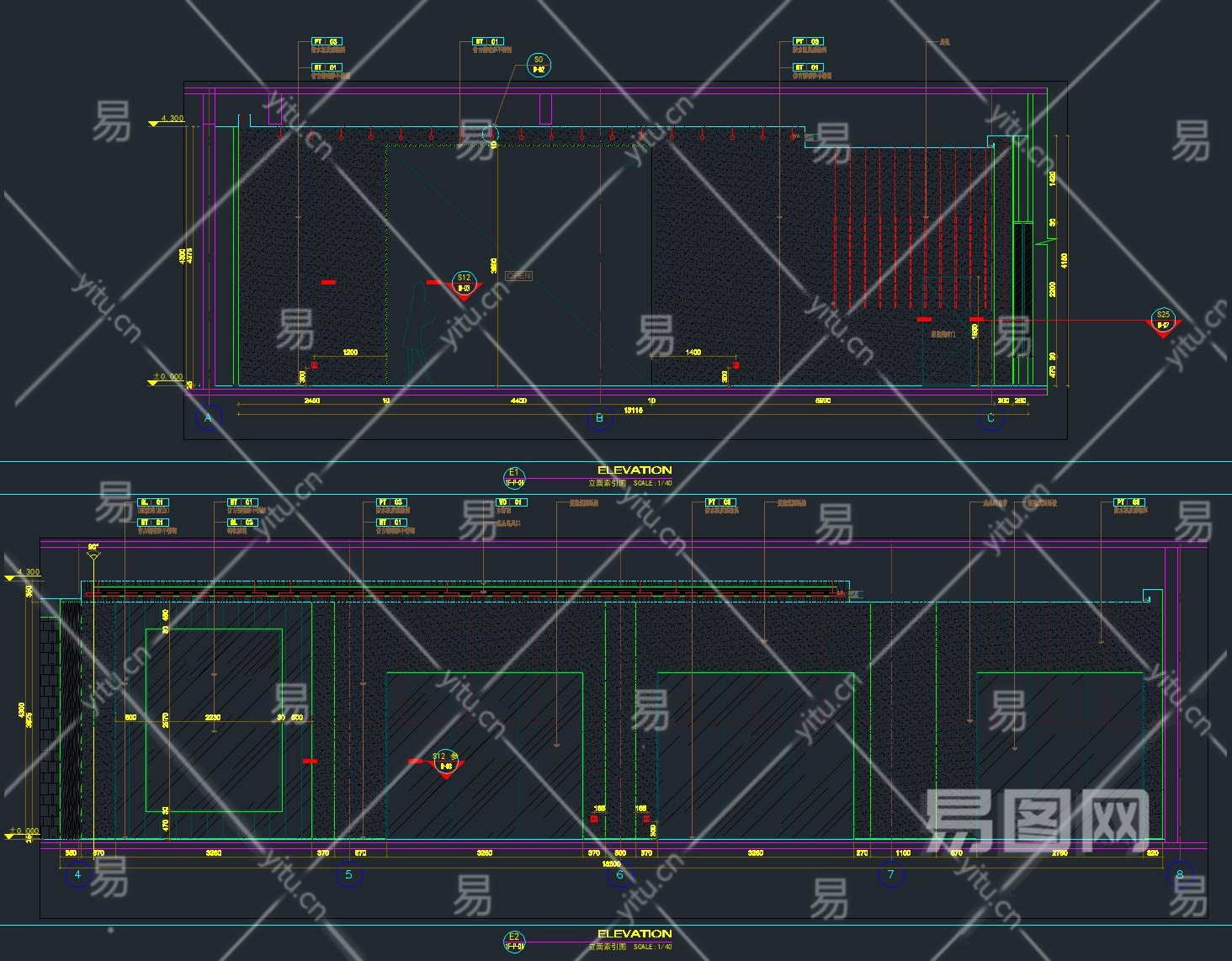Screen dimensions: 1232x961
Task: Click the 1100 dimension value
Action: [903, 853]
